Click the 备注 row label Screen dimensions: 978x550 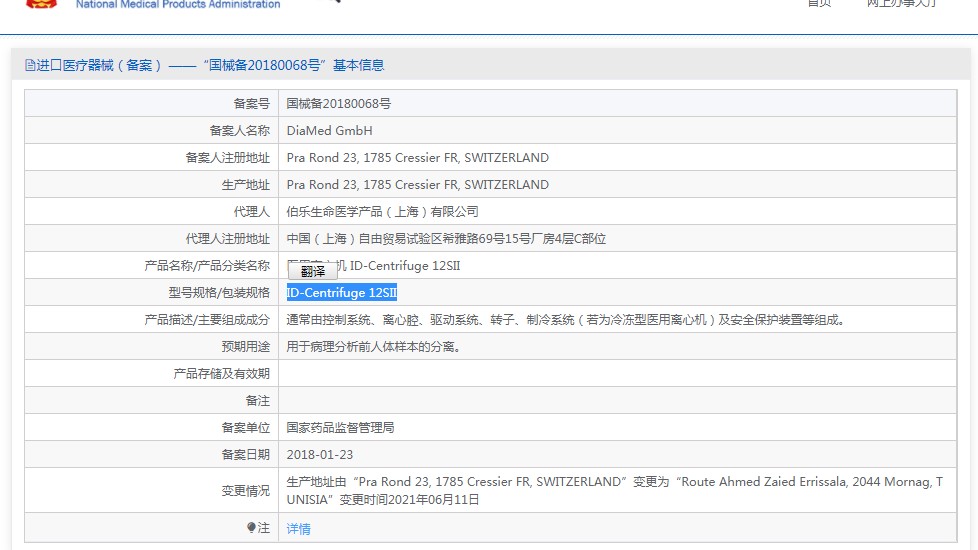258,401
